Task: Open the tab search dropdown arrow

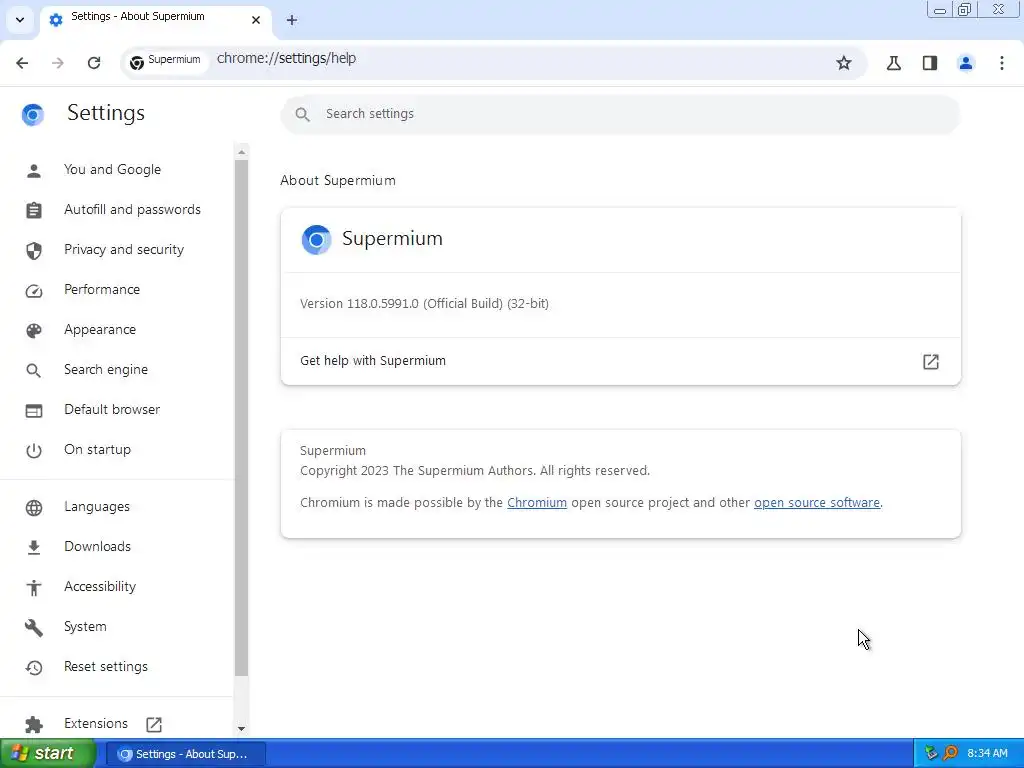Action: (x=20, y=20)
